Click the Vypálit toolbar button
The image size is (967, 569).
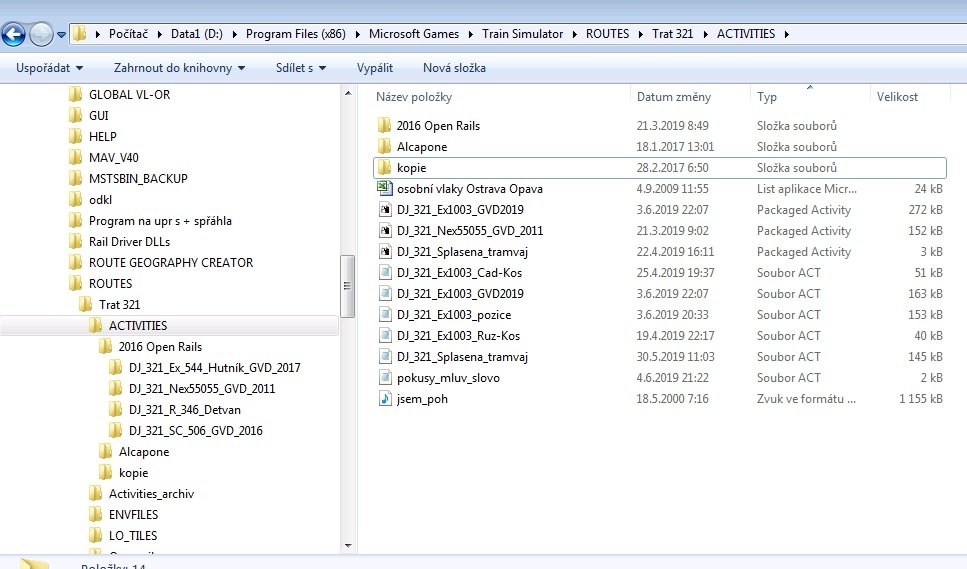point(374,68)
